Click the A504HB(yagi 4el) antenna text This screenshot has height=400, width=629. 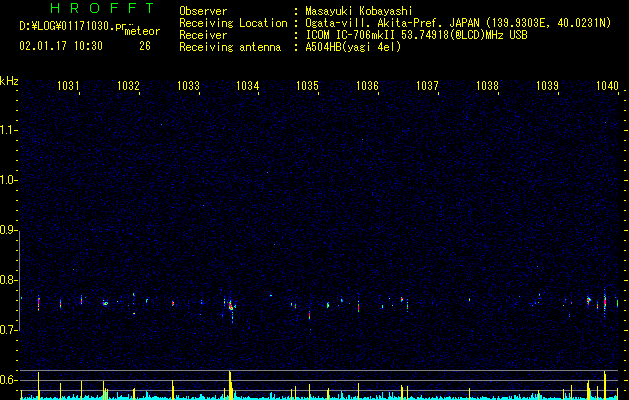pyautogui.click(x=353, y=47)
